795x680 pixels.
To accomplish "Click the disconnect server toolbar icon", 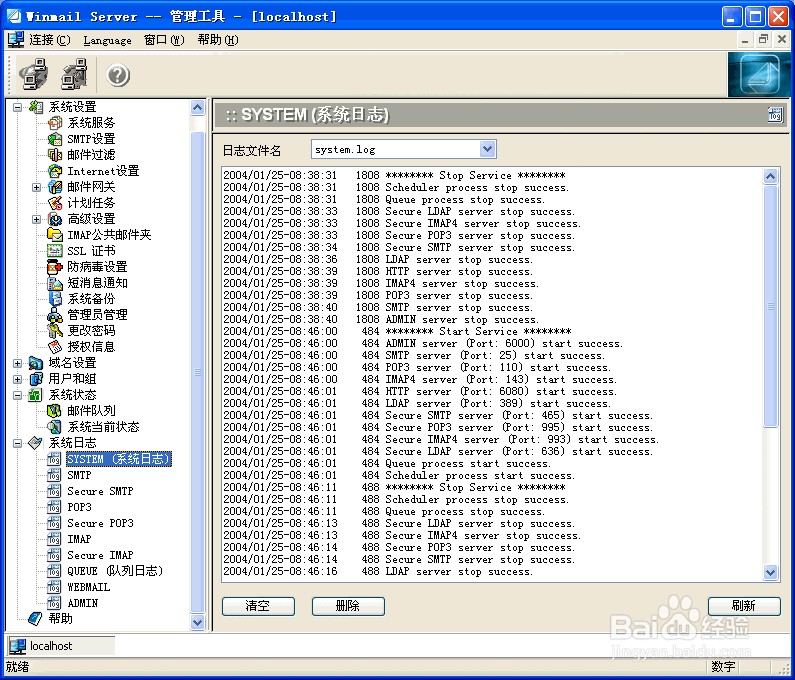I will pos(75,75).
